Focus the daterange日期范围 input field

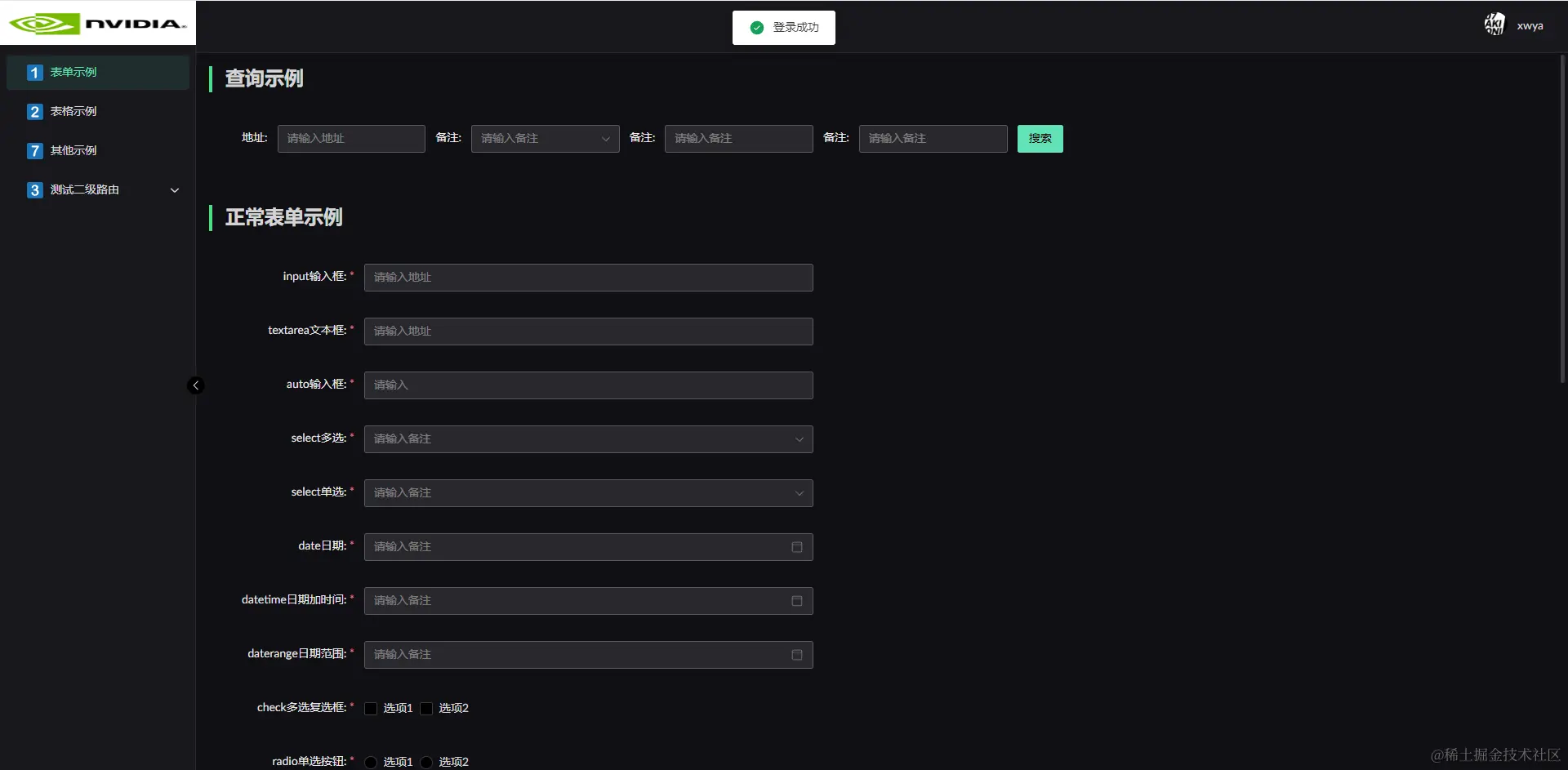pos(588,655)
